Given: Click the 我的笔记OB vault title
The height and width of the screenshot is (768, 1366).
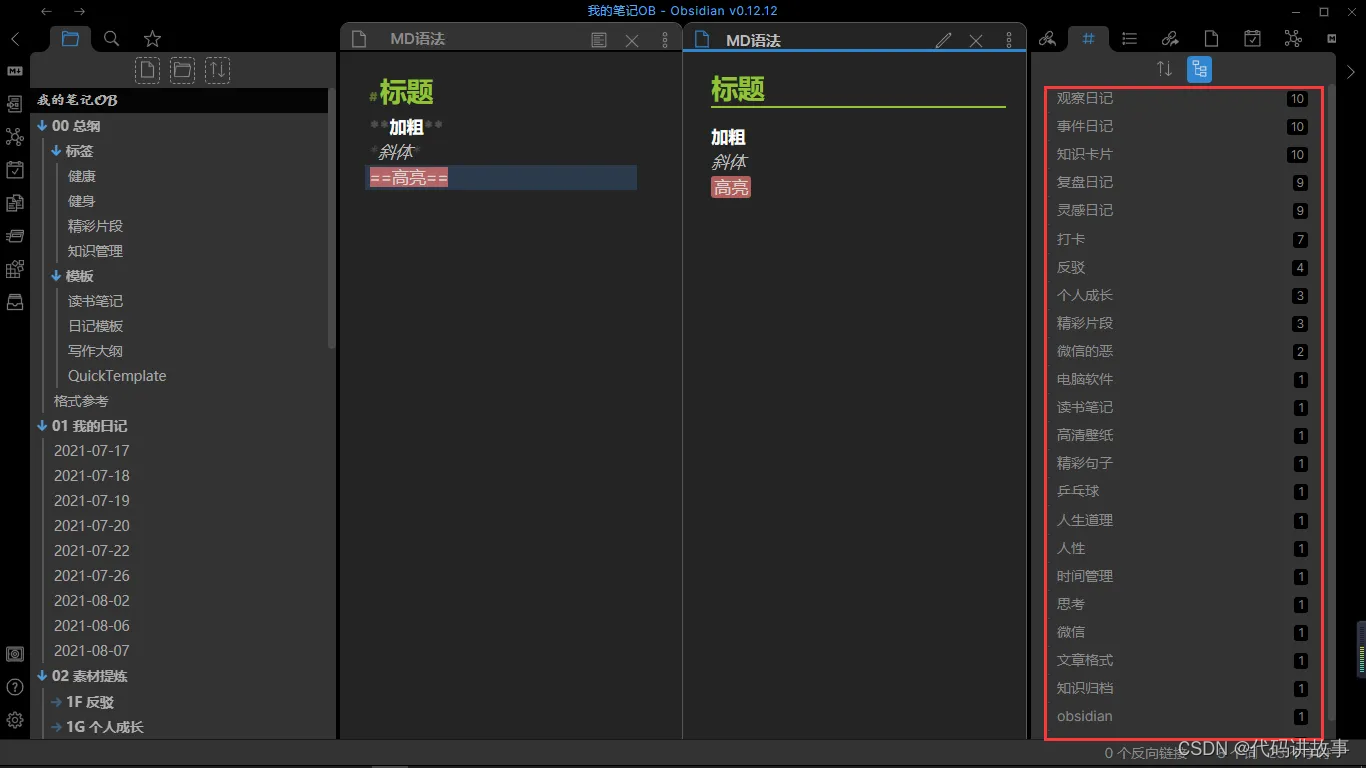Looking at the screenshot, I should 78,100.
